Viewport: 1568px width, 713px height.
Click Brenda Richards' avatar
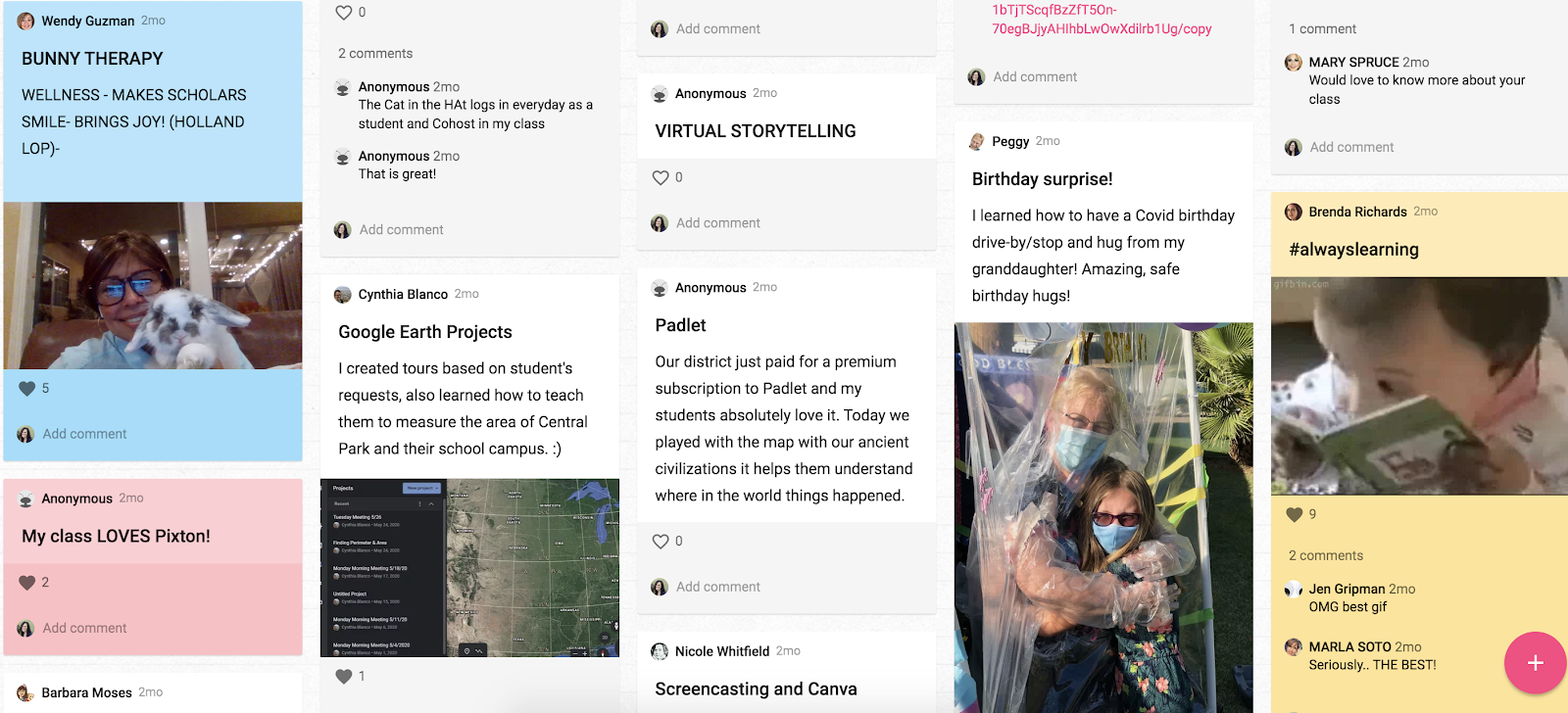coord(1294,212)
